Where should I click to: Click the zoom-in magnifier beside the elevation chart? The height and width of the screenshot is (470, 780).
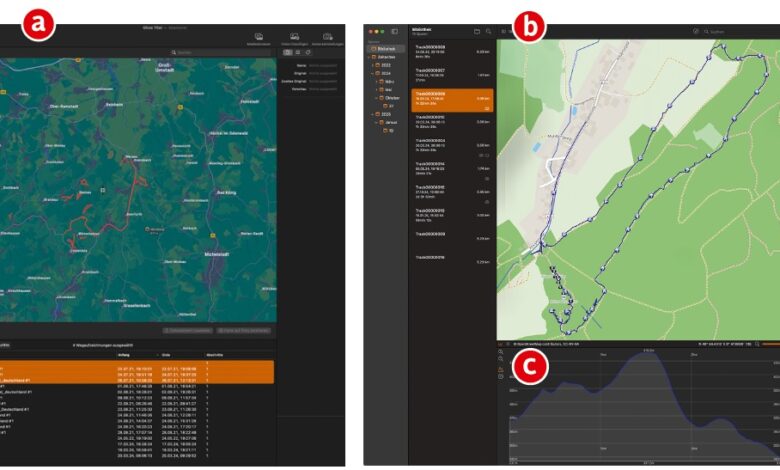[x=501, y=352]
